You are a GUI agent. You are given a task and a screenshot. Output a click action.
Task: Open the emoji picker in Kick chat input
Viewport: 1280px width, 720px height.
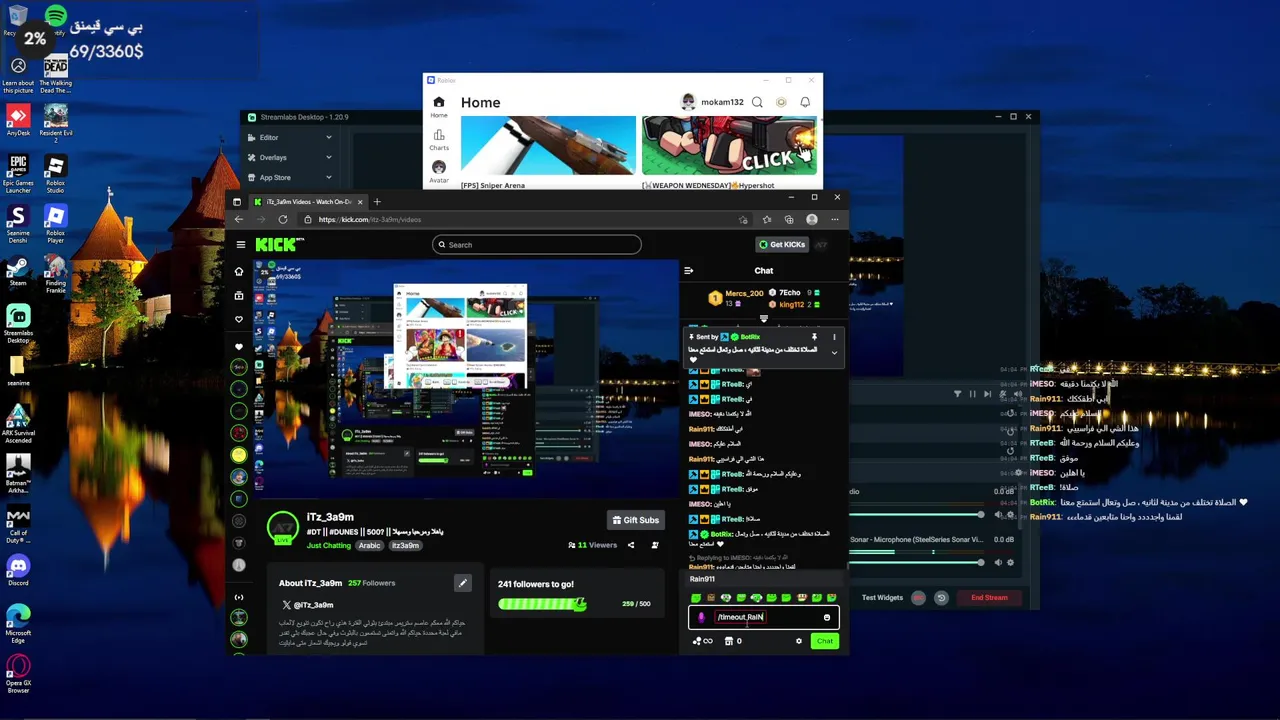pos(827,617)
